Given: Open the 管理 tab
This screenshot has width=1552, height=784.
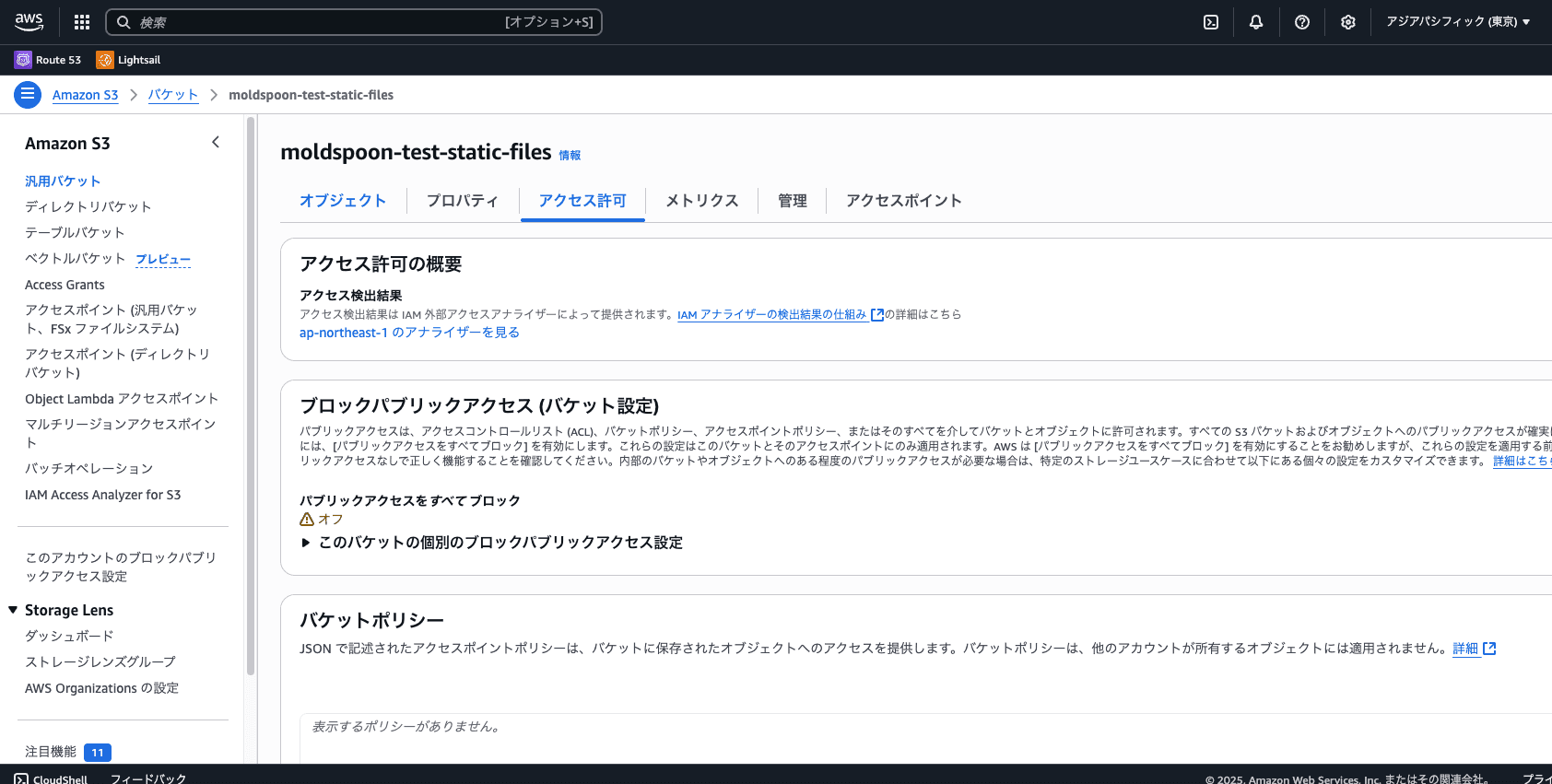Looking at the screenshot, I should 793,201.
